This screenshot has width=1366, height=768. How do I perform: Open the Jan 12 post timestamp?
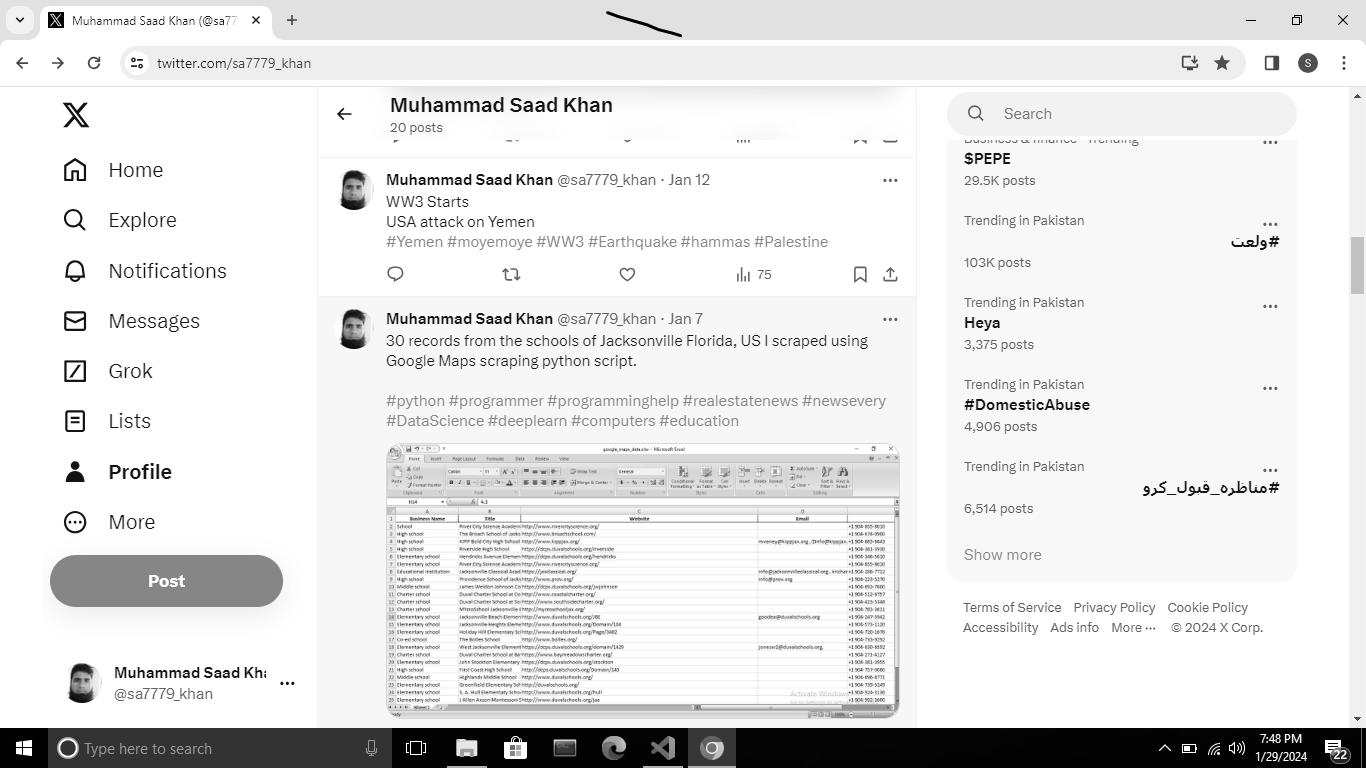(689, 180)
